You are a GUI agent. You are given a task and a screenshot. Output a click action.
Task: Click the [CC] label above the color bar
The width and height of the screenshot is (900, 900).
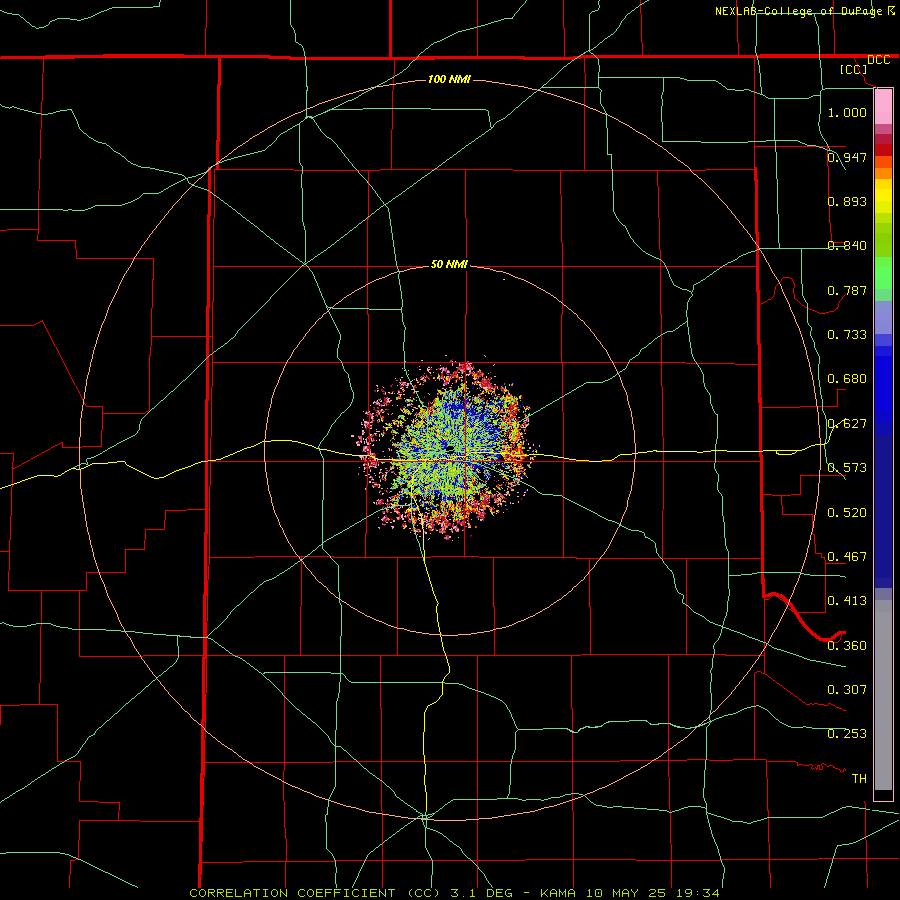(854, 69)
